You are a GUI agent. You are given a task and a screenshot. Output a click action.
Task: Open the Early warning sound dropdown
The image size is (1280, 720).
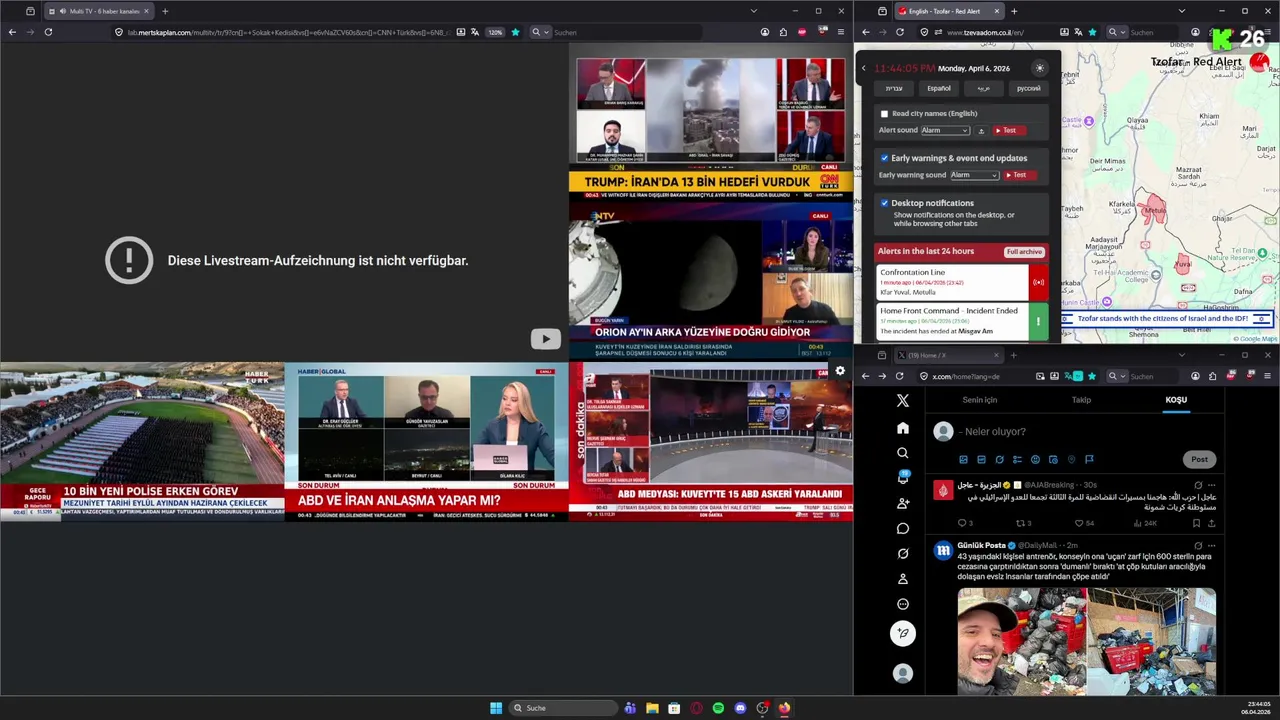point(974,175)
